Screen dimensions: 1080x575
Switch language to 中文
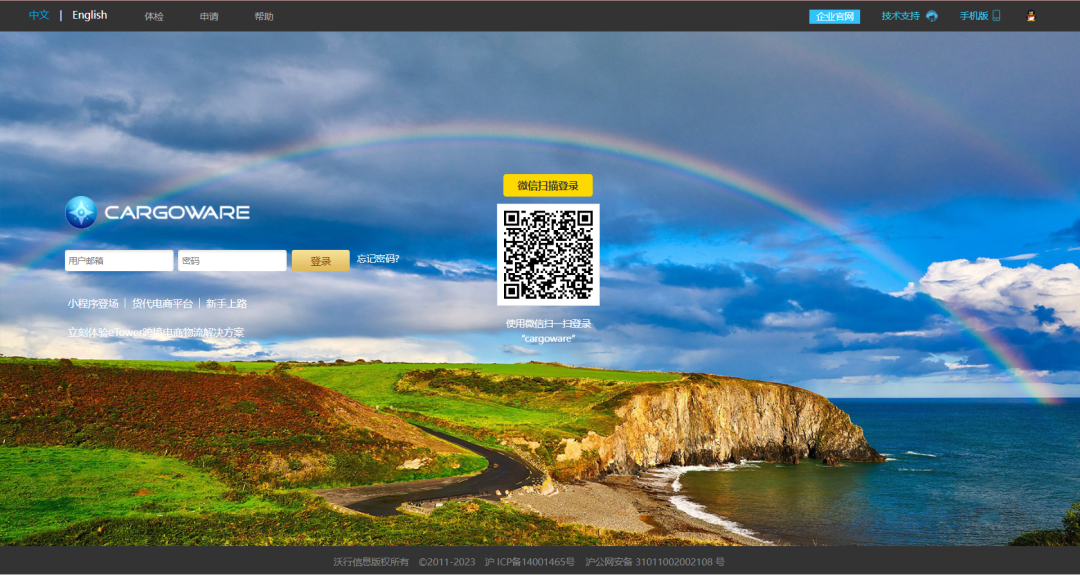click(39, 16)
